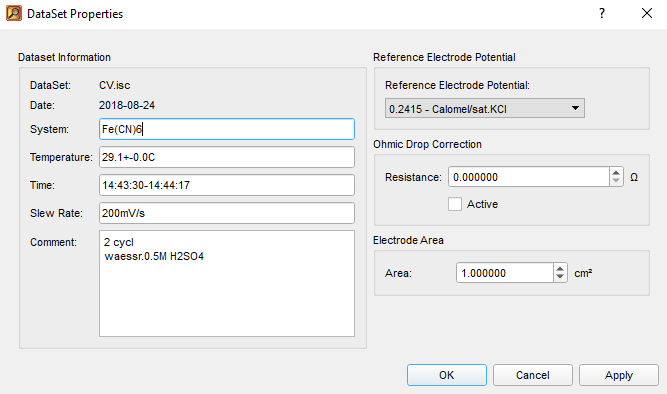Click the Area value field
This screenshot has width=667, height=394.
[505, 273]
